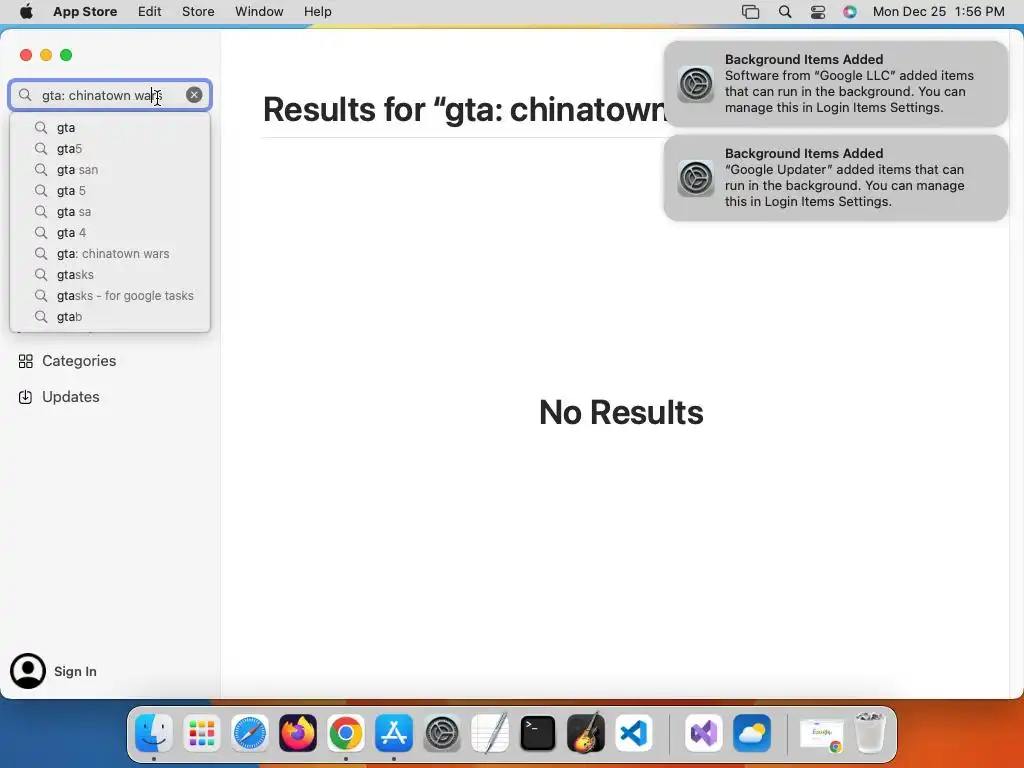Viewport: 1024px width, 768px height.
Task: Click the App Store icon in the Dock
Action: [394, 733]
